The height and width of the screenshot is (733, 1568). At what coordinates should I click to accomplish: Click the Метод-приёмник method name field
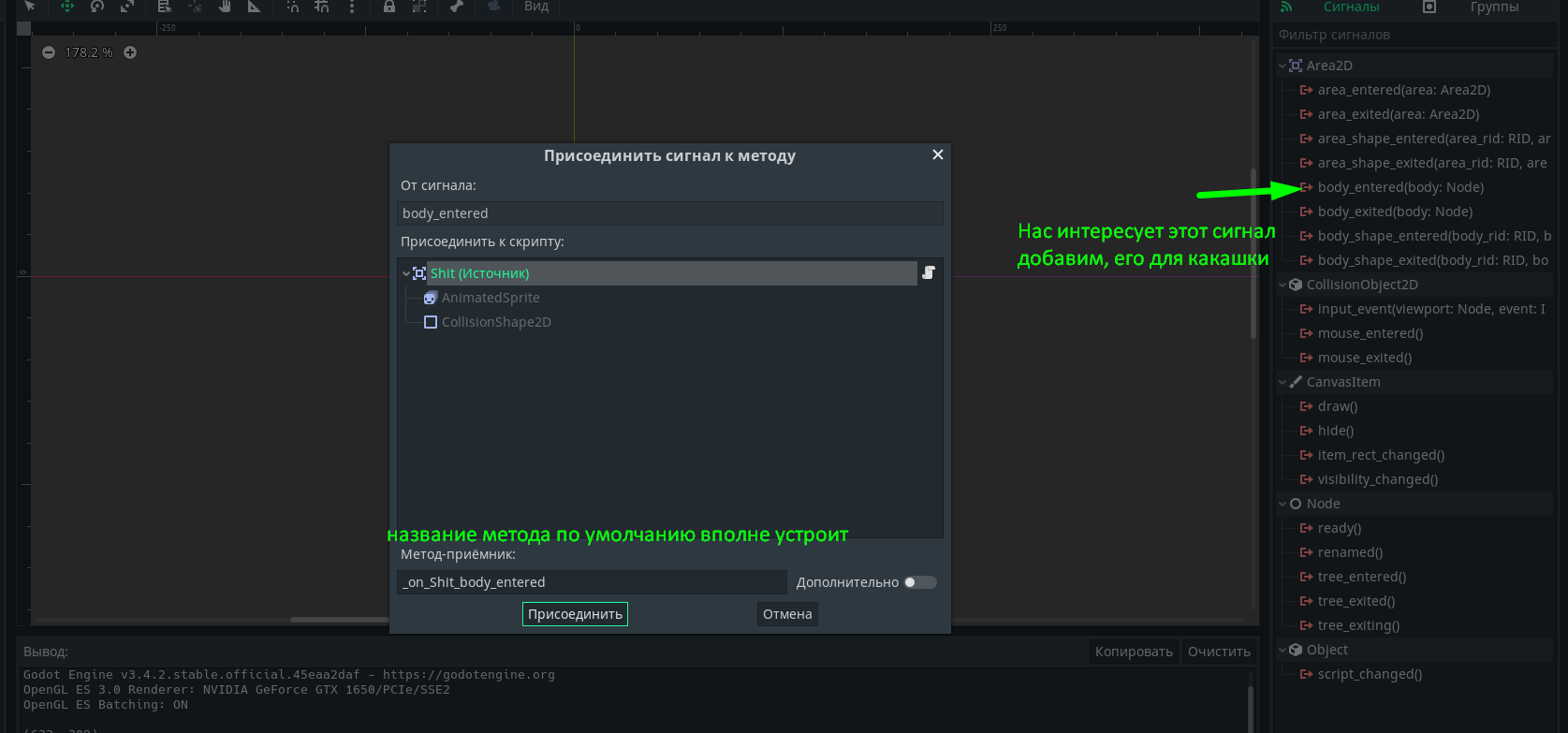(591, 582)
